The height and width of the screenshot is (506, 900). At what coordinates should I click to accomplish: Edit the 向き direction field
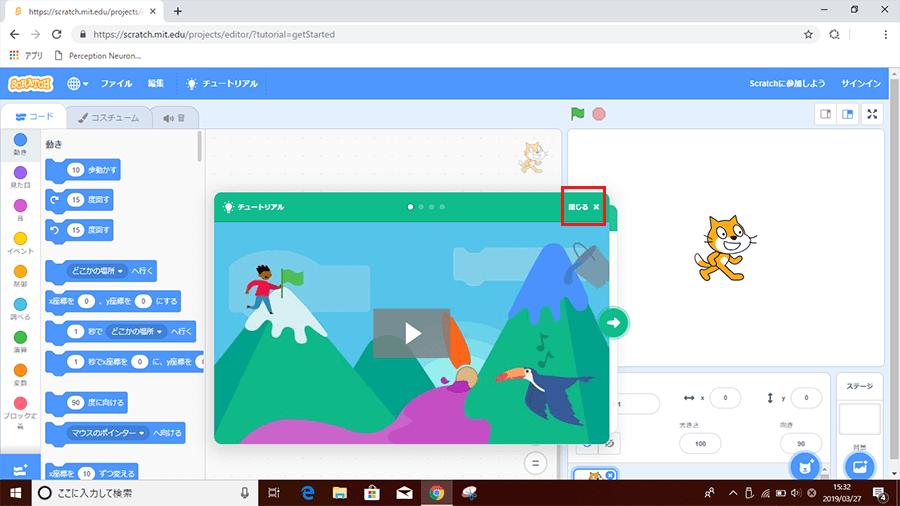click(x=801, y=443)
